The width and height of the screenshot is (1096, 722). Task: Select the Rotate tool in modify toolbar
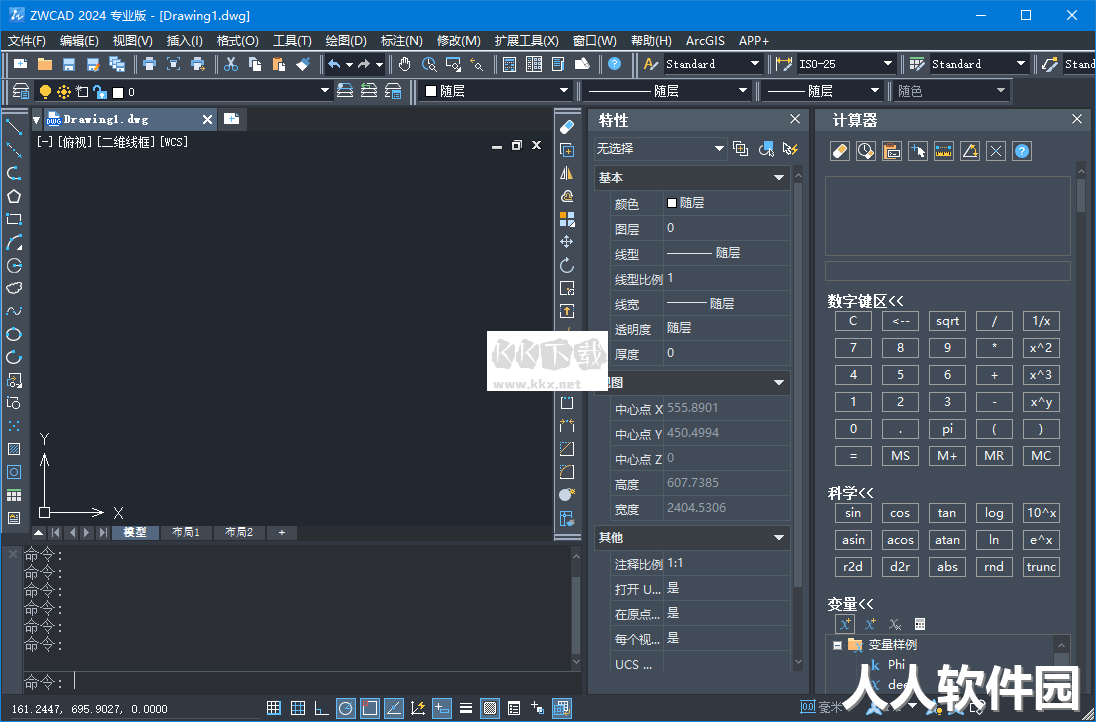(567, 265)
